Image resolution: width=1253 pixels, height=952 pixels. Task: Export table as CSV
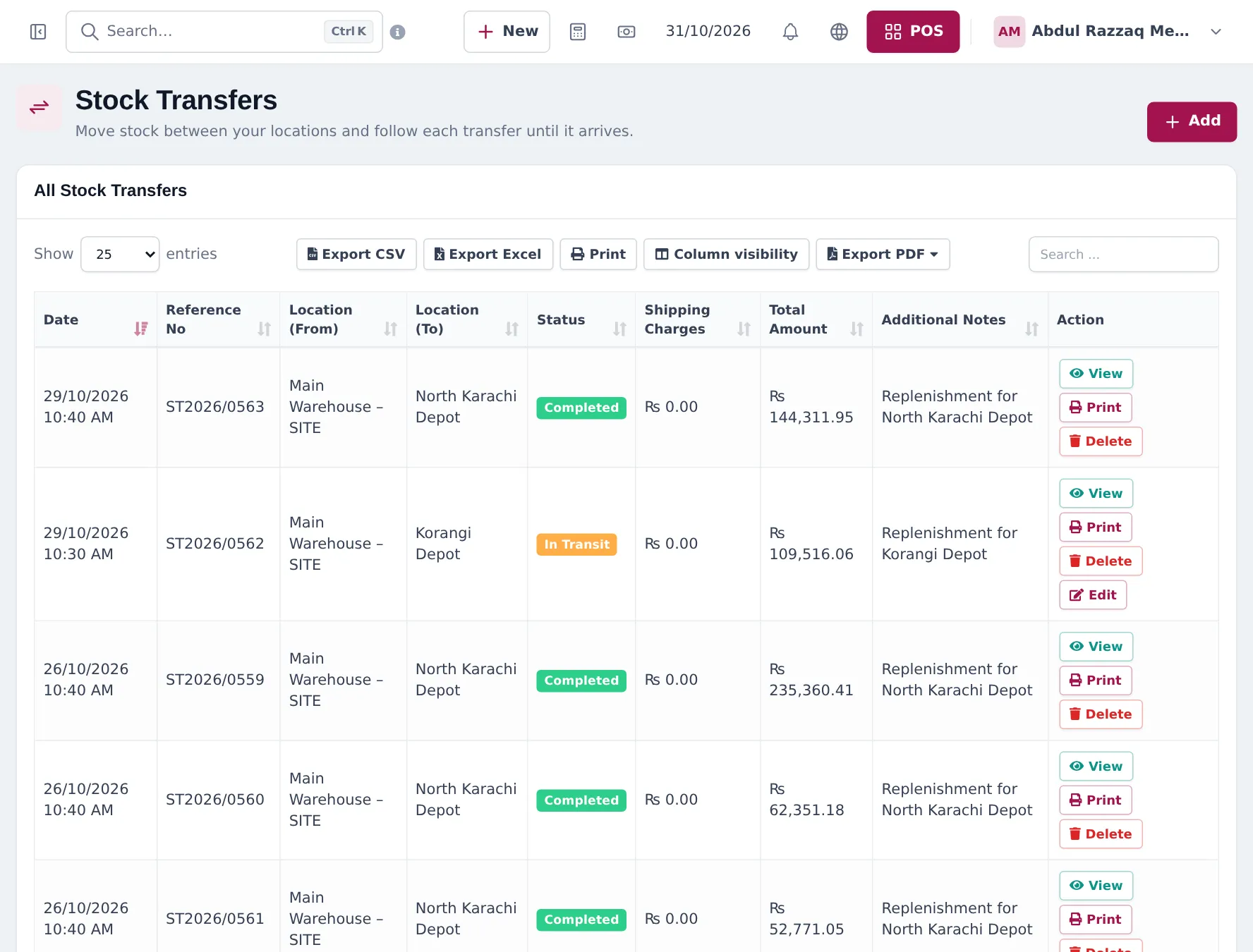[356, 254]
